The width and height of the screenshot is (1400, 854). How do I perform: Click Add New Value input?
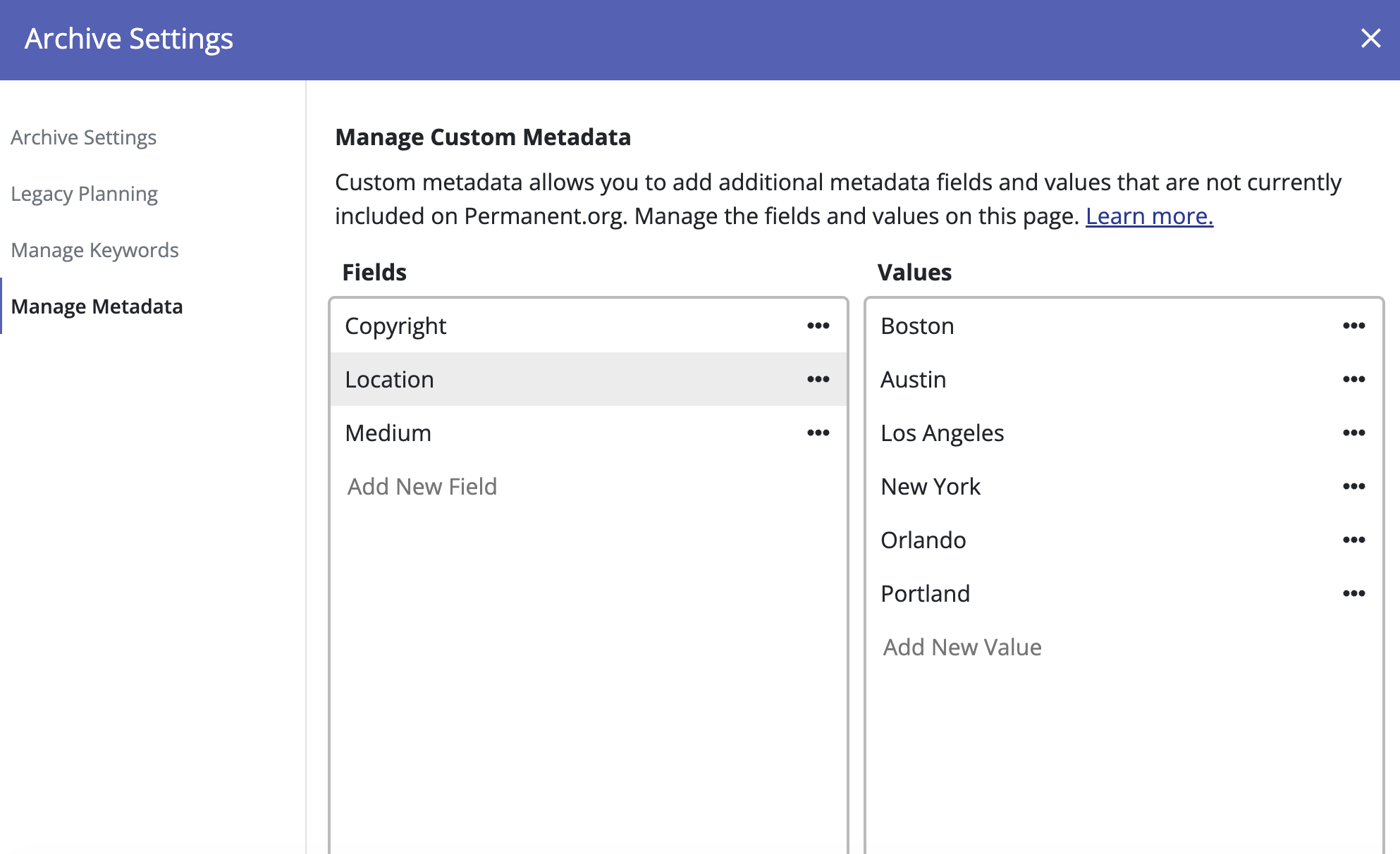[x=963, y=647]
